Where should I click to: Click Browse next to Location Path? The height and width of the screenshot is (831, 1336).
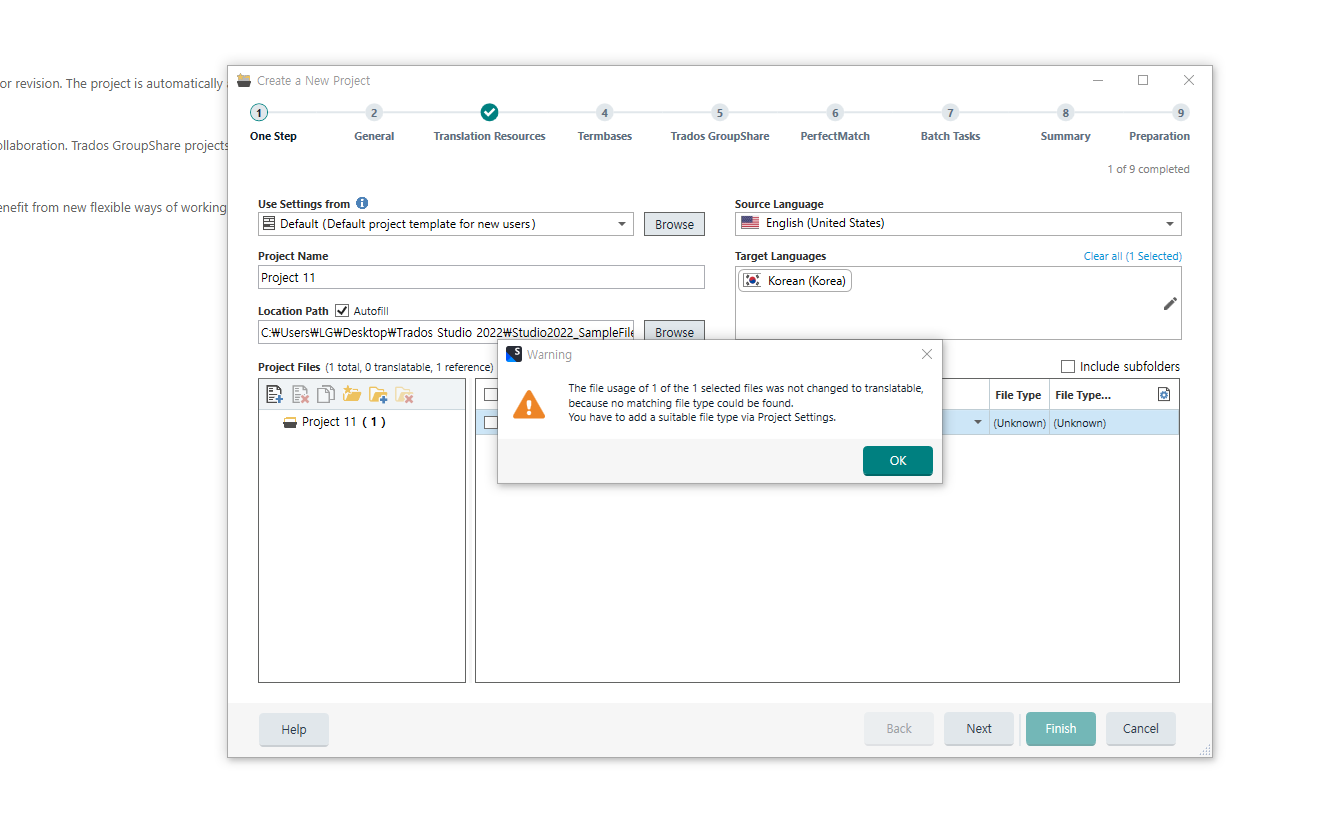coord(674,331)
